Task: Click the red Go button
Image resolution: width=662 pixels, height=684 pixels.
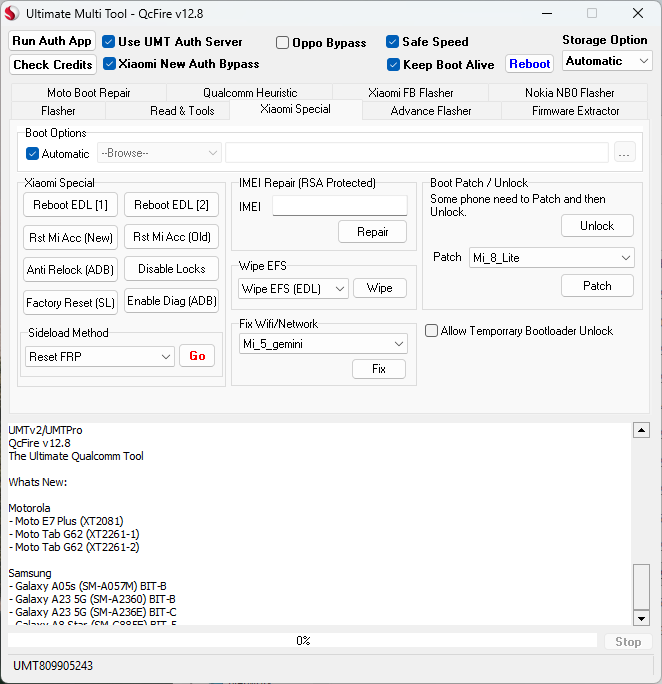Action: point(197,356)
